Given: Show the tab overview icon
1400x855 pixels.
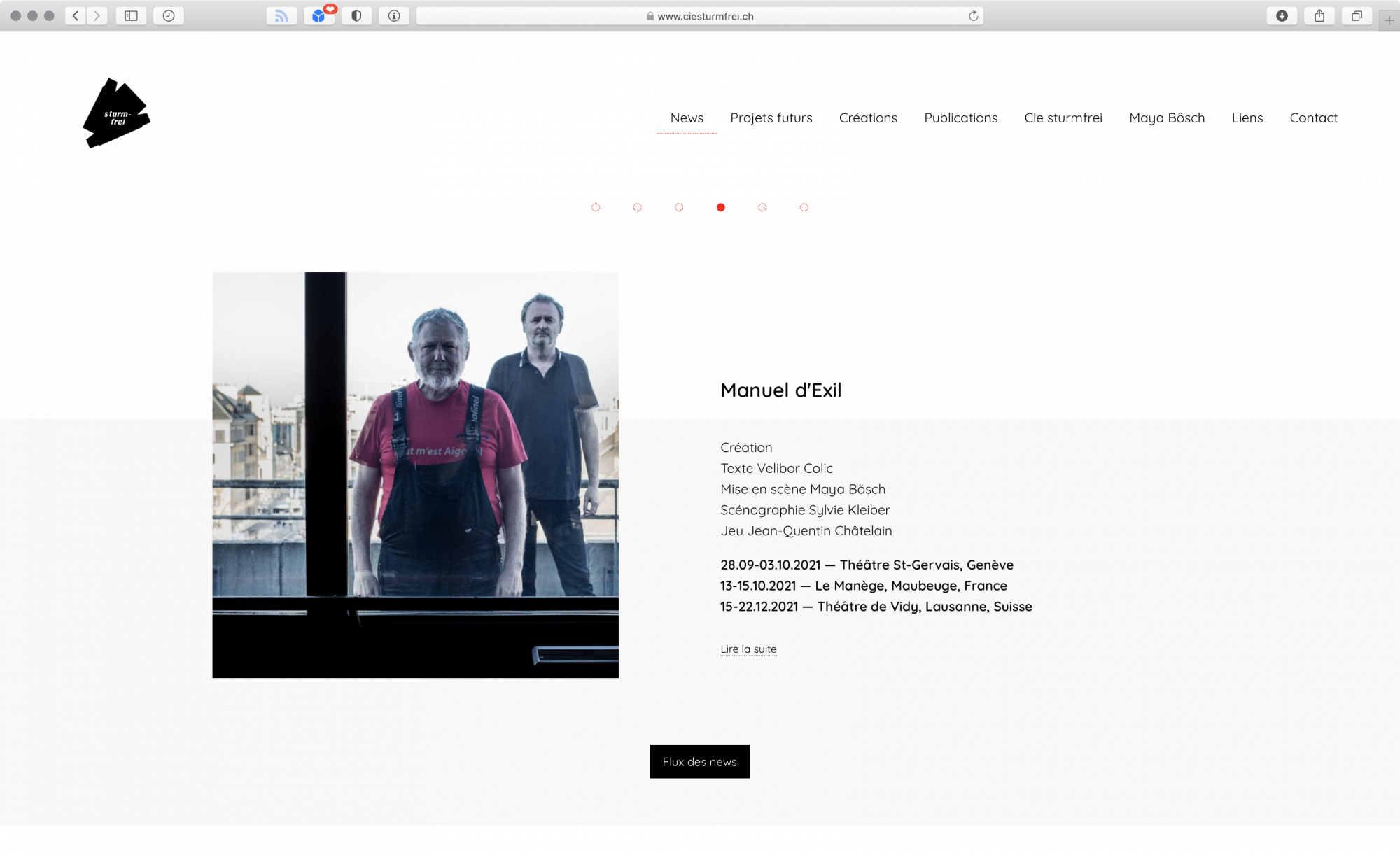Looking at the screenshot, I should [1357, 15].
